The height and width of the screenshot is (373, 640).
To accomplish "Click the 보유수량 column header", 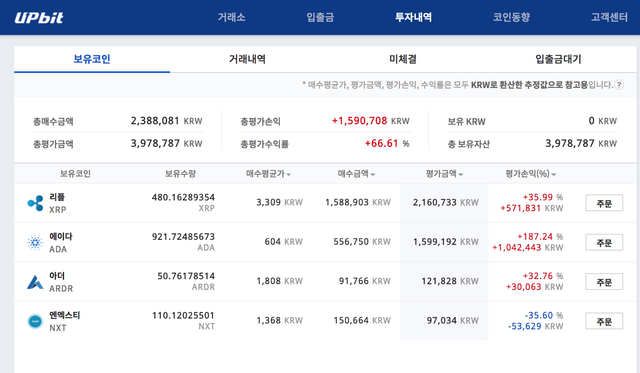I will point(180,174).
